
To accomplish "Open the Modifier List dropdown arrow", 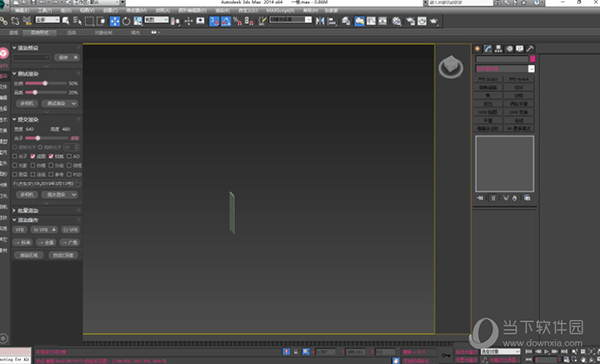I will pyautogui.click(x=531, y=69).
